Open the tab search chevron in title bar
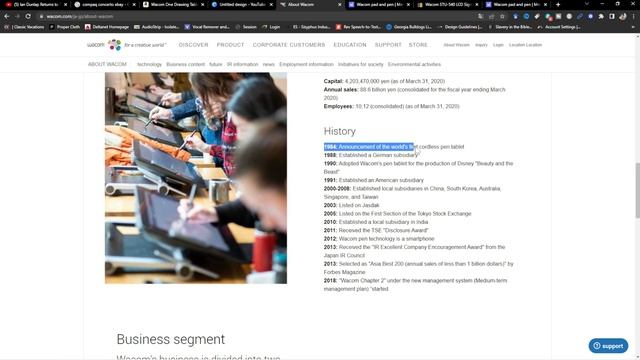This screenshot has height=360, width=640. coord(587,4)
